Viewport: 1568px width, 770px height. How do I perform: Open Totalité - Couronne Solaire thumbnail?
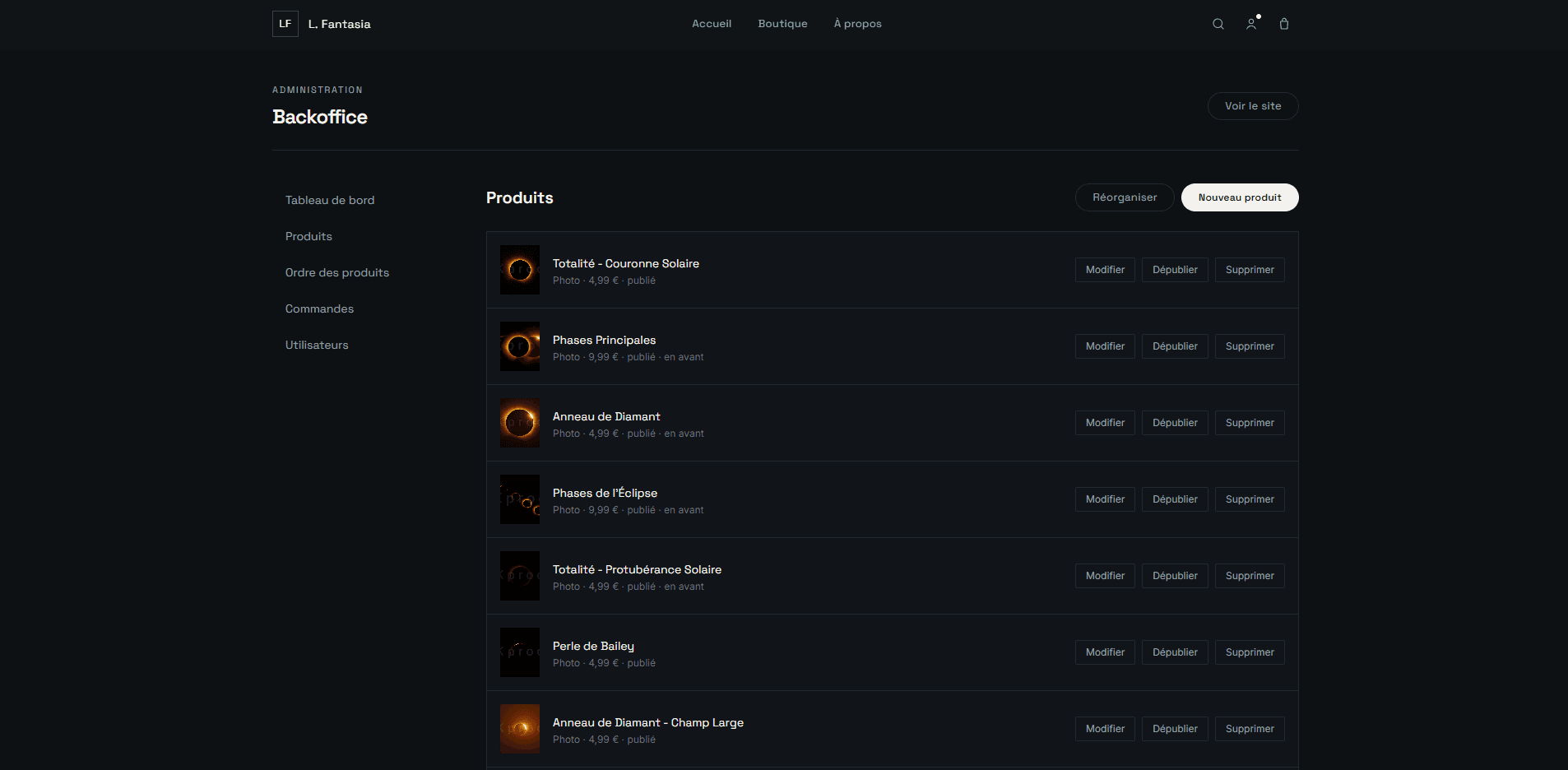[x=520, y=270]
